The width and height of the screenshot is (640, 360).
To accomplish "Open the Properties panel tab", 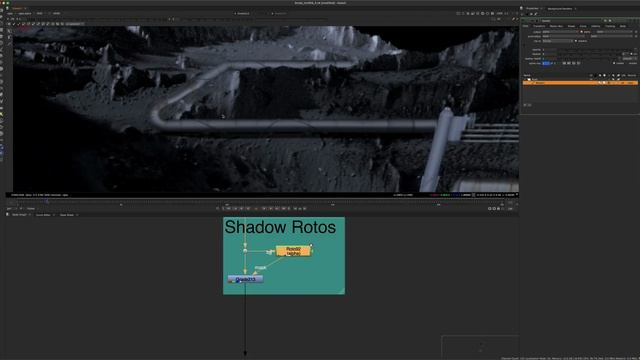I will click(x=532, y=8).
